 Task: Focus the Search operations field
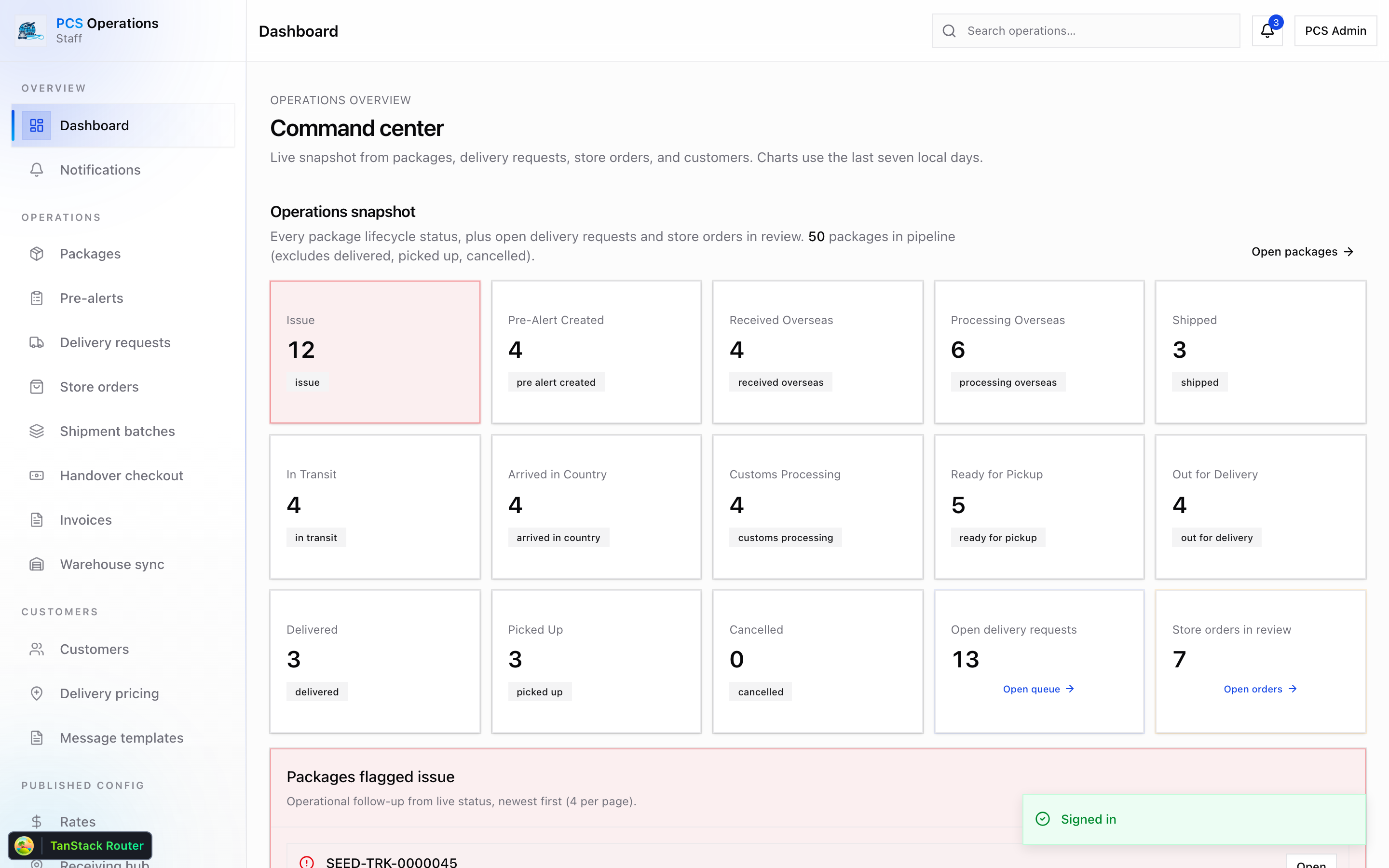(x=1086, y=31)
